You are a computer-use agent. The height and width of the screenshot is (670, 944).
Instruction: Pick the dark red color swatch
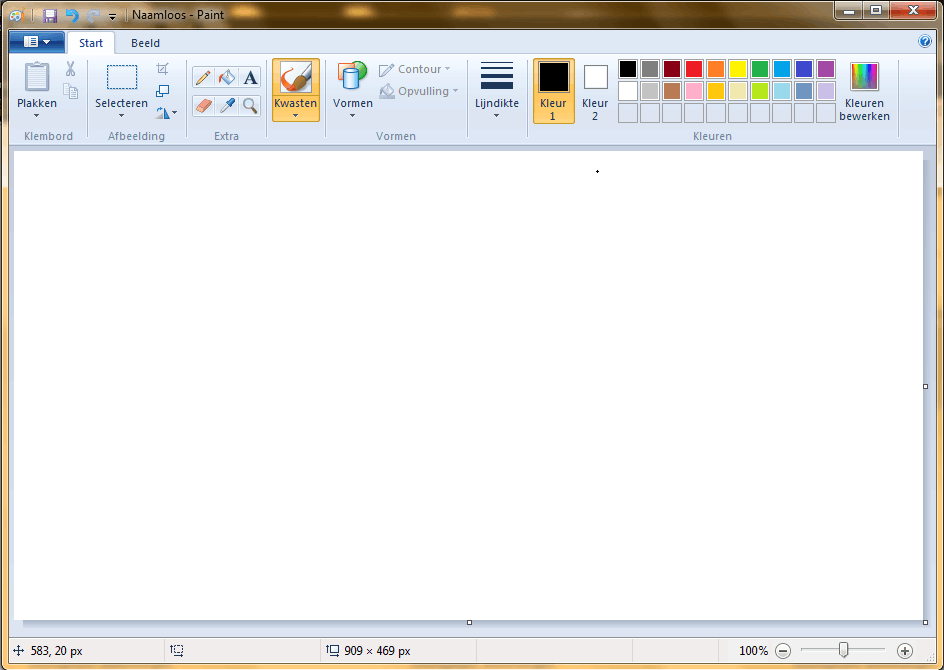pos(672,69)
